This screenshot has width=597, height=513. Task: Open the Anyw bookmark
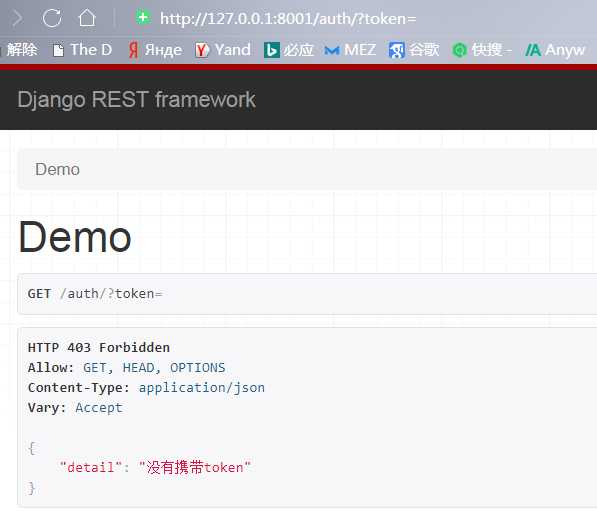pos(555,50)
